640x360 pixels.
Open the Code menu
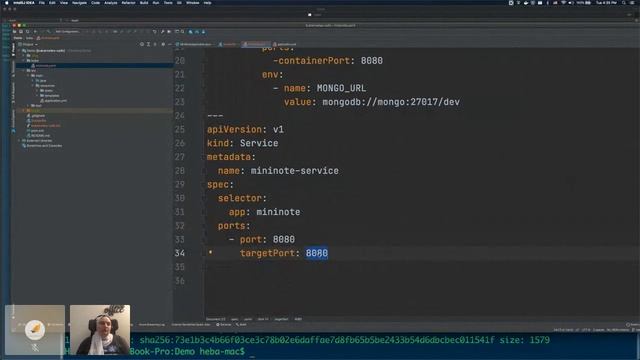pyautogui.click(x=96, y=3)
